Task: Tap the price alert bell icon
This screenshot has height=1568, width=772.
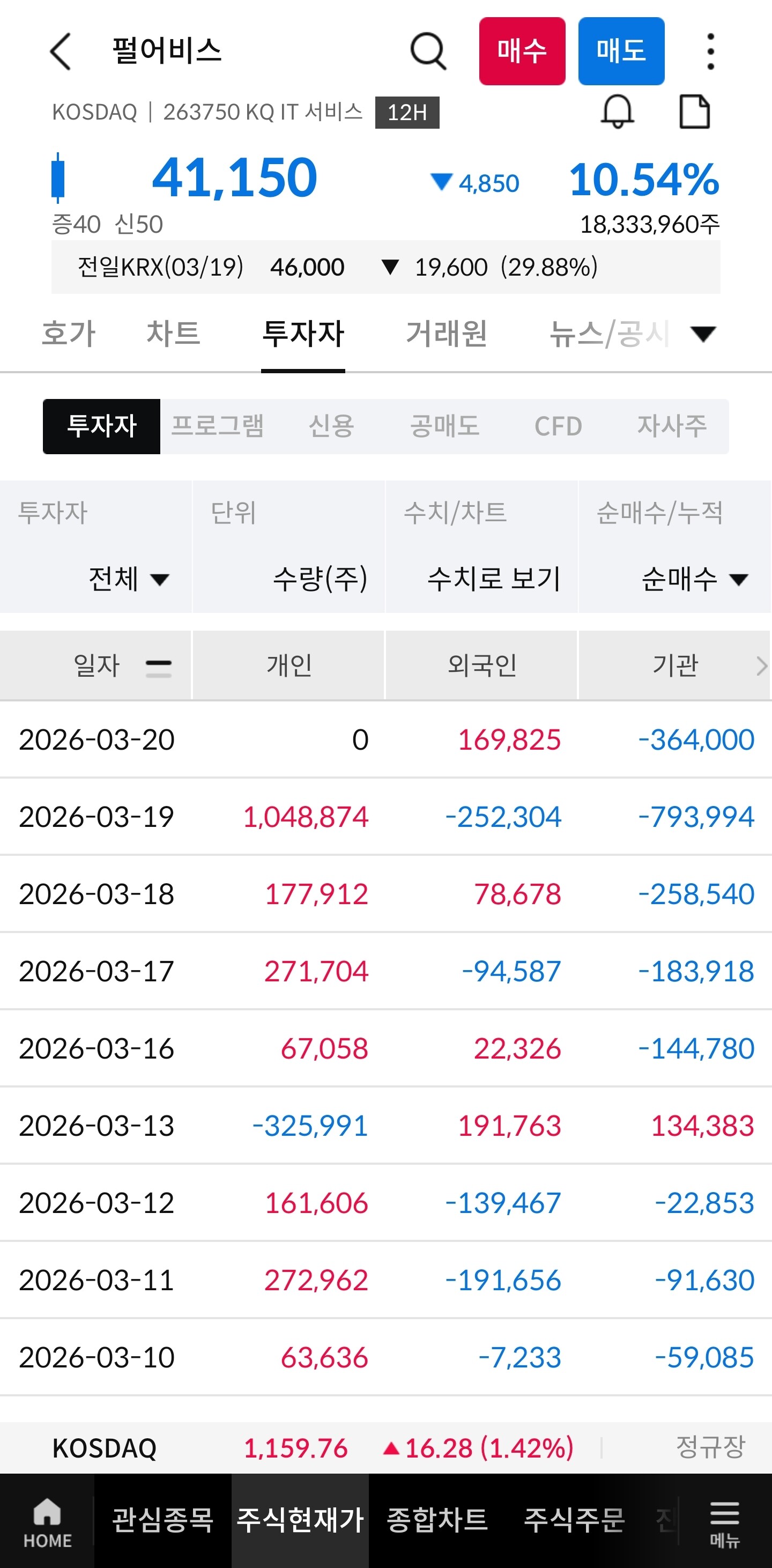Action: click(618, 112)
